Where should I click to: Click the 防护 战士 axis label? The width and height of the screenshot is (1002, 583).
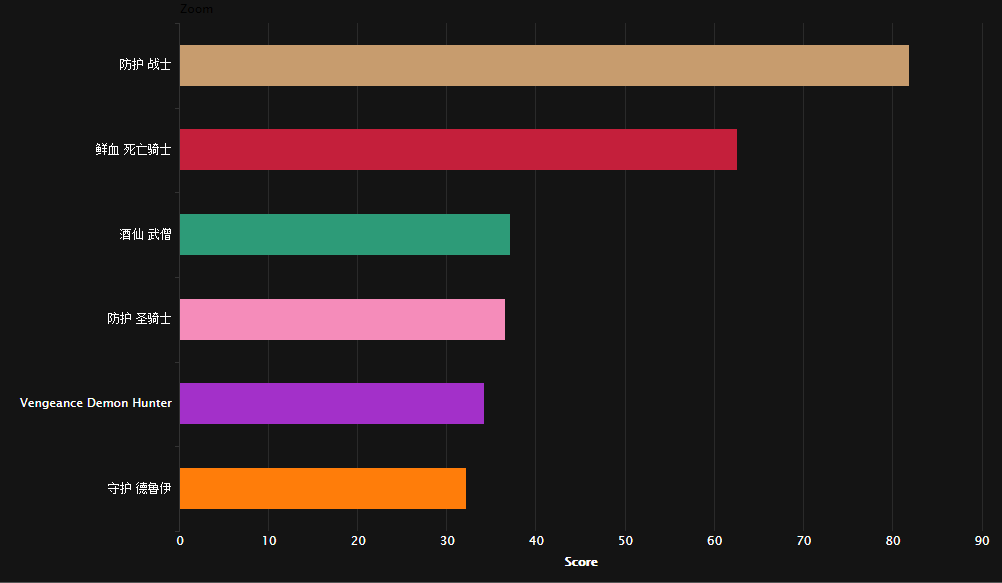click(x=145, y=65)
